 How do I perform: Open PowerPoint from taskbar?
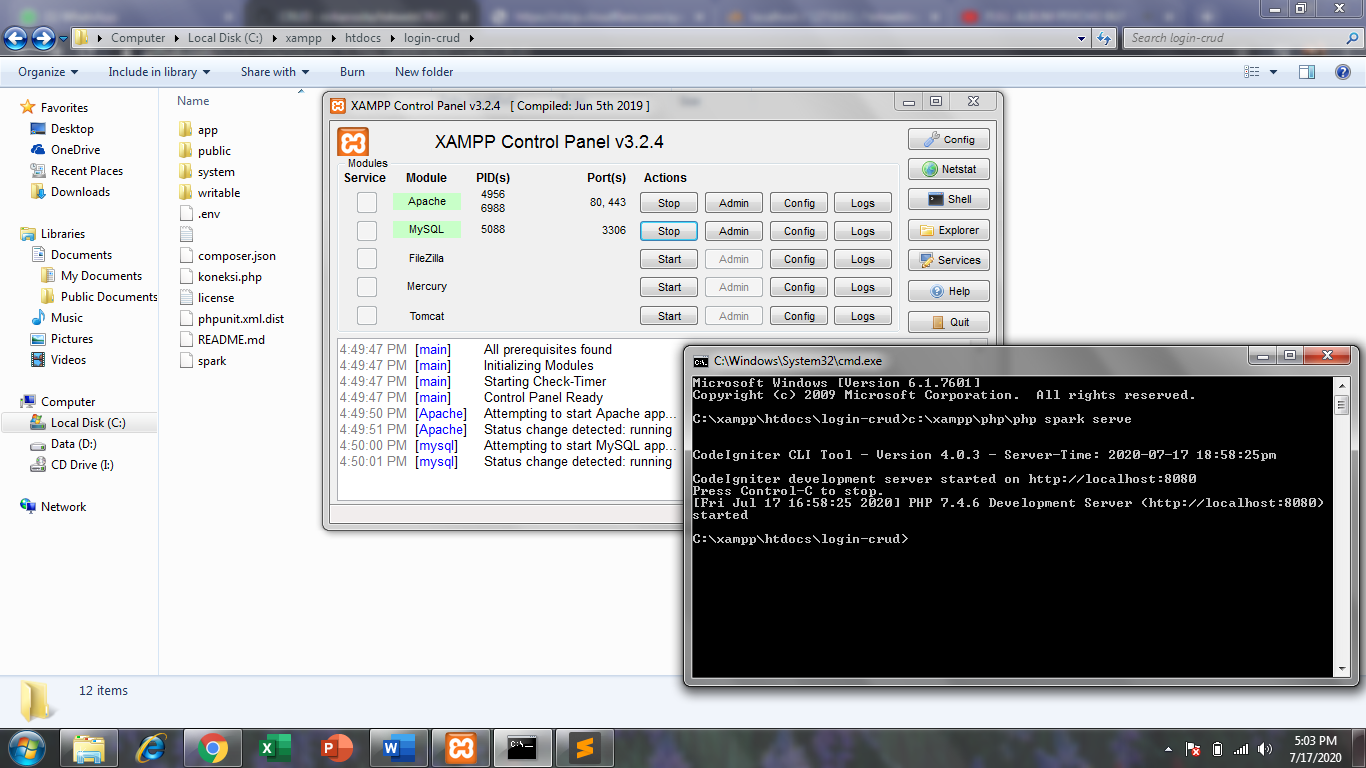[337, 748]
